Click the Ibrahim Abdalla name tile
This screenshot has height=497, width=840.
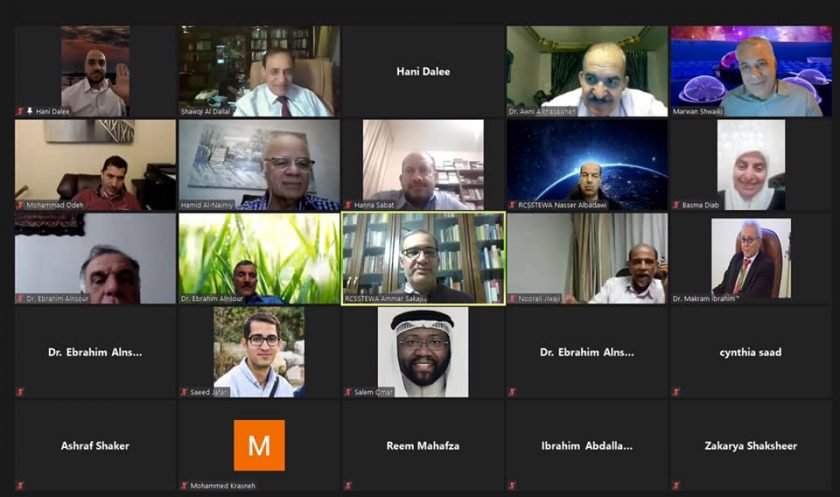click(587, 446)
